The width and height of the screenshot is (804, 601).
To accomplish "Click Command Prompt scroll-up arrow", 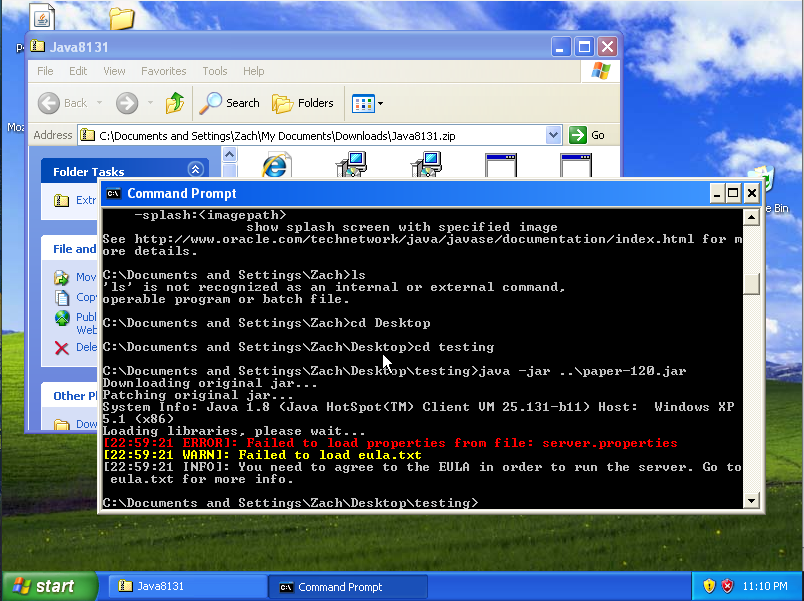I will (751, 217).
